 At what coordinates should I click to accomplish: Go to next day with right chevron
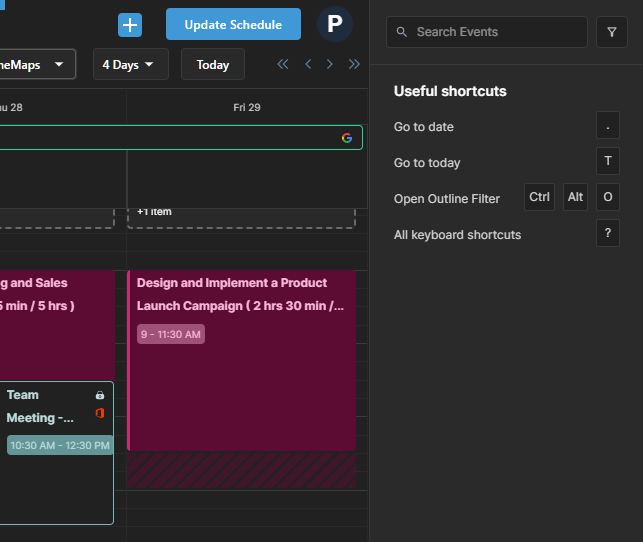tap(330, 64)
